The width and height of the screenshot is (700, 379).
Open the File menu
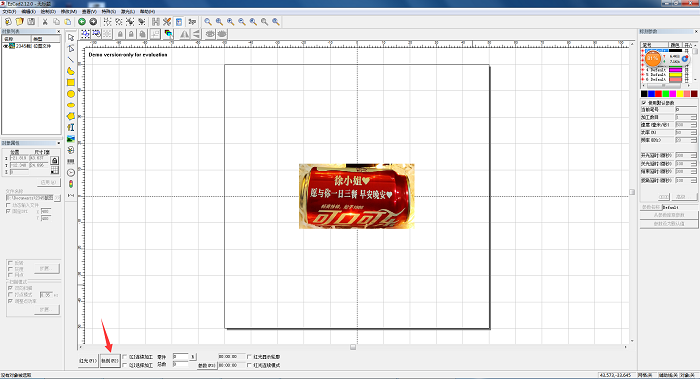tap(9, 12)
